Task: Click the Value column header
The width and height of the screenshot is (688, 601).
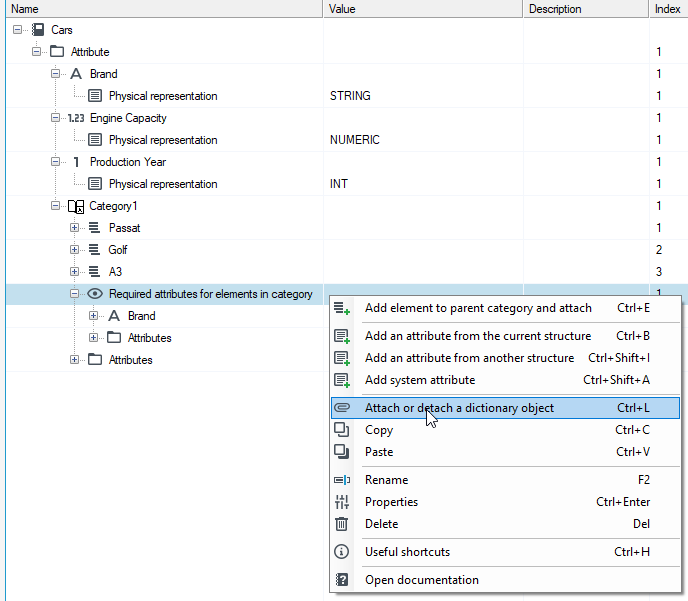Action: click(423, 9)
